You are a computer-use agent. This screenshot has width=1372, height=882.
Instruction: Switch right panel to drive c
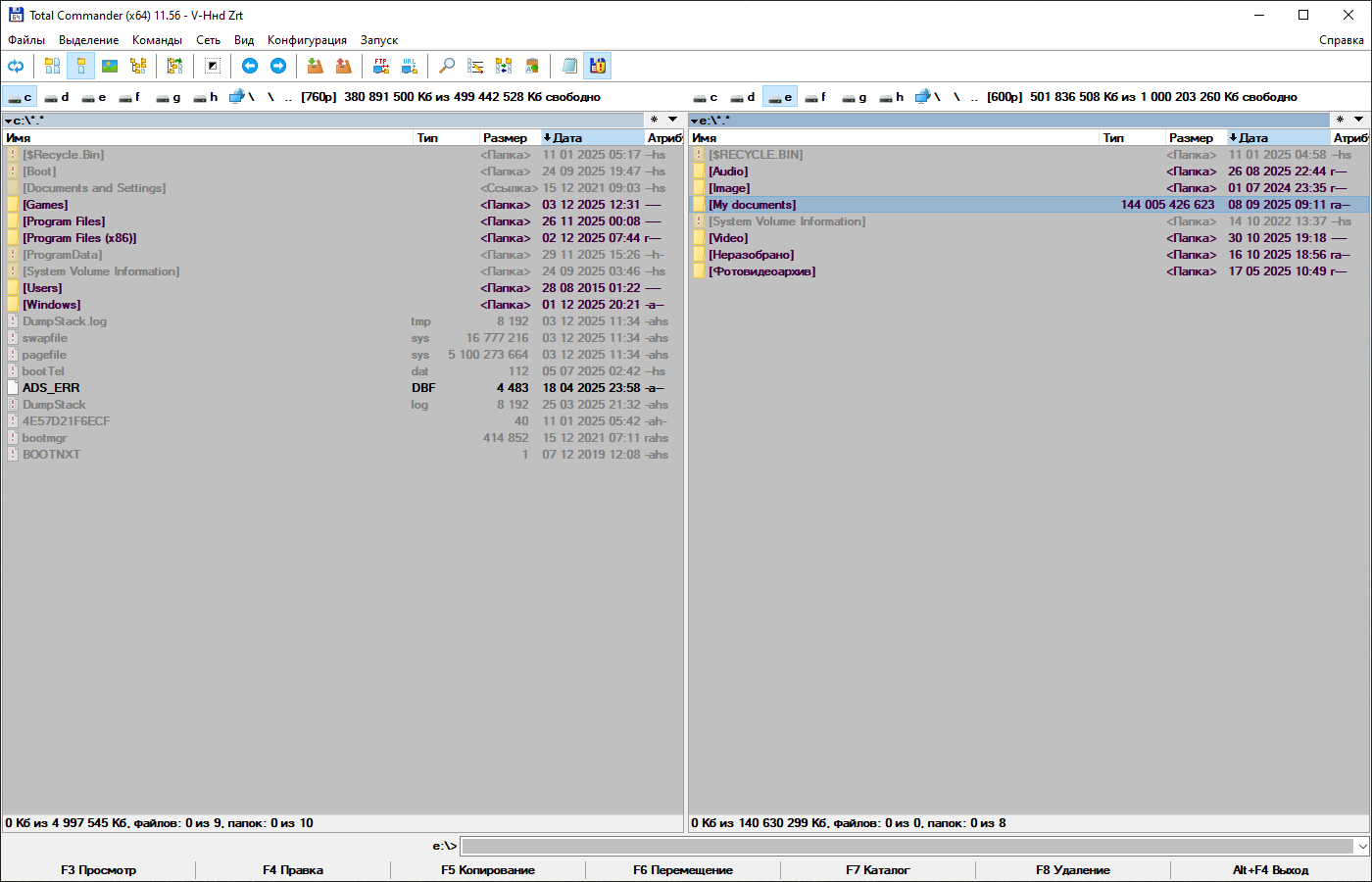tap(706, 97)
